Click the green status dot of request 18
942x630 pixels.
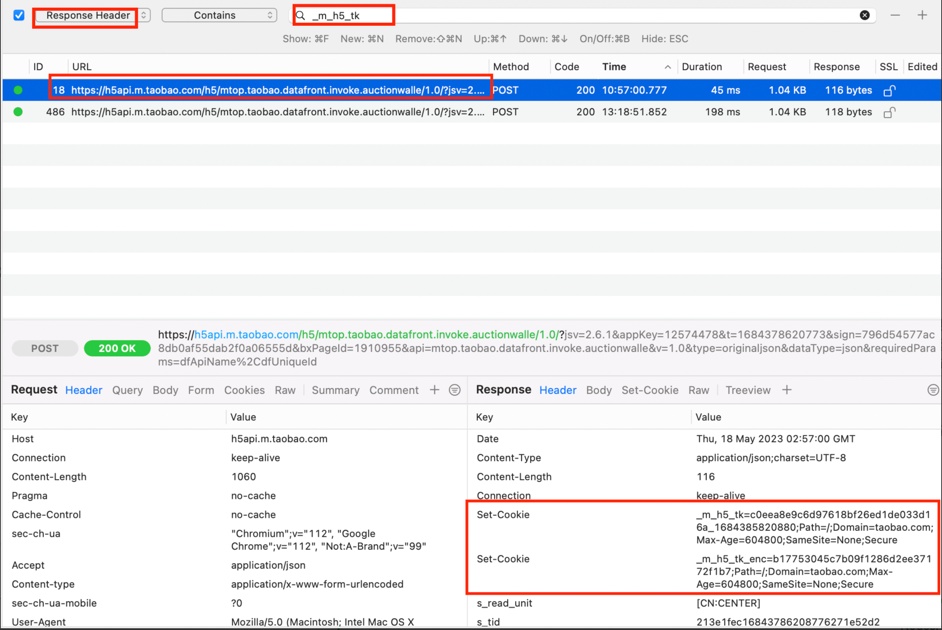coord(18,90)
